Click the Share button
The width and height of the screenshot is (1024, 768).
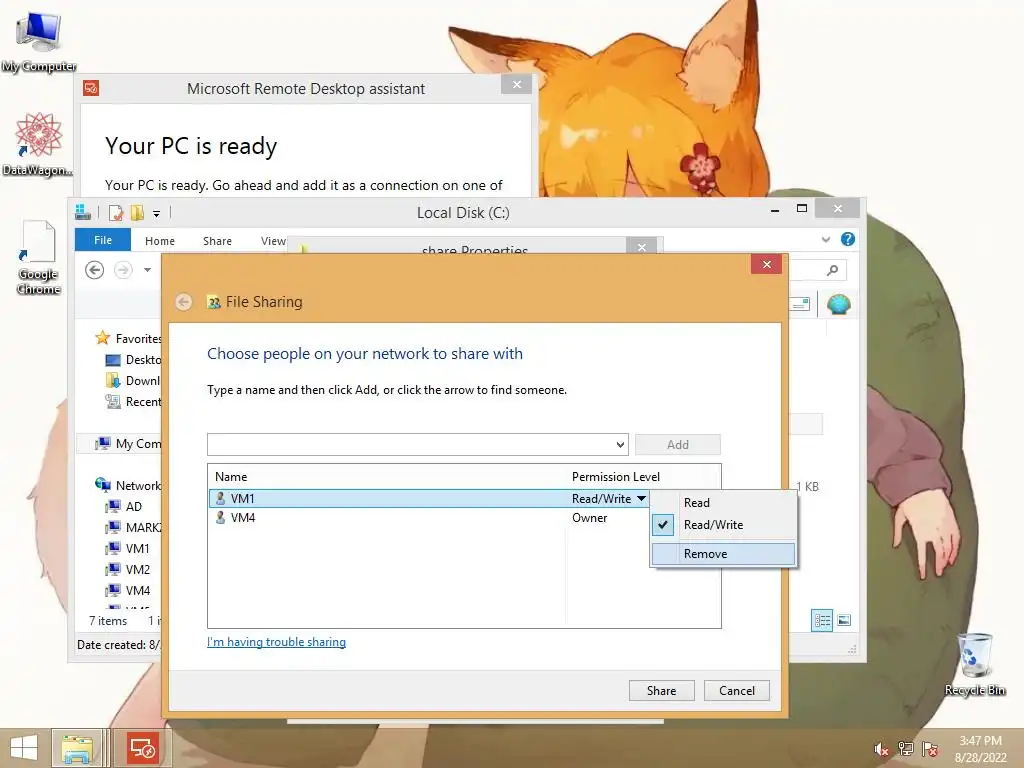pos(662,690)
